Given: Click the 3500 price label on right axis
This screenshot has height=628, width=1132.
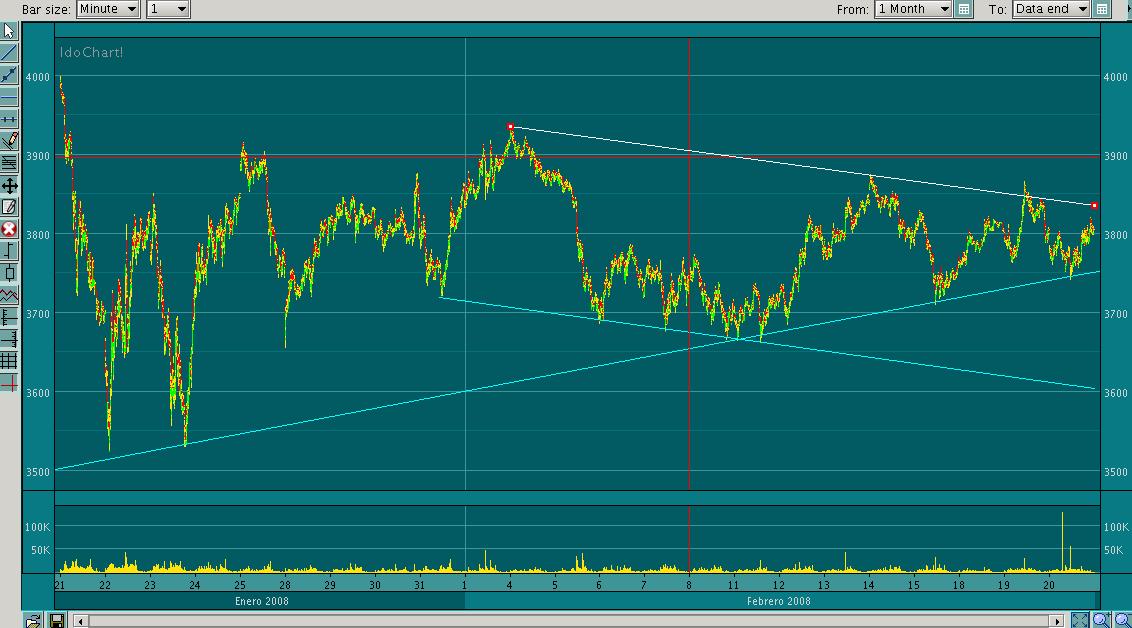Looking at the screenshot, I should point(1115,471).
